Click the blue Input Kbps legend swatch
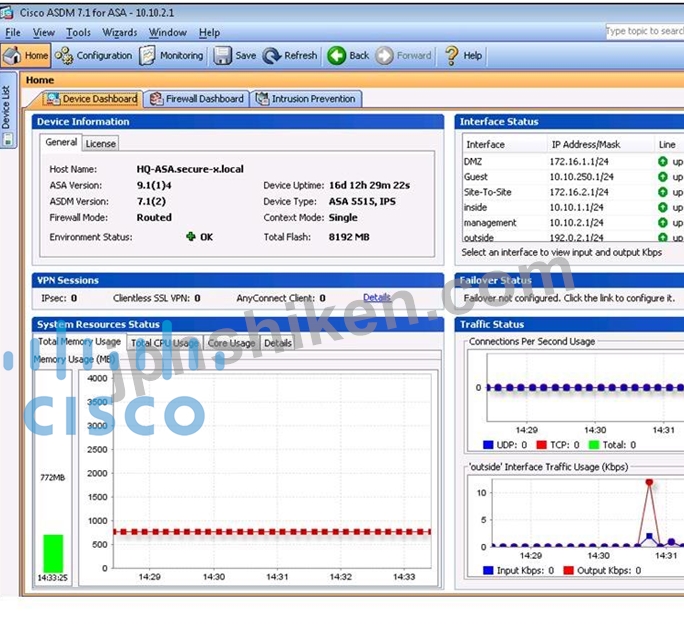 tap(488, 570)
